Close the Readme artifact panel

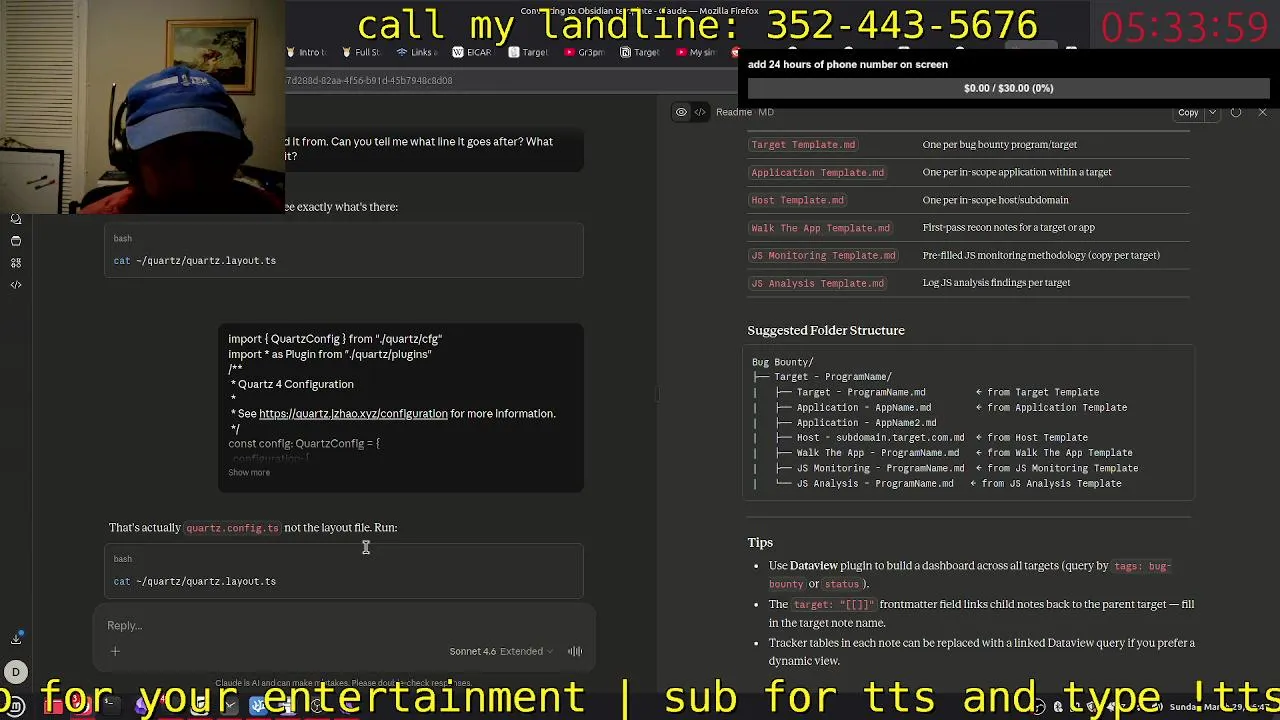tap(1262, 112)
